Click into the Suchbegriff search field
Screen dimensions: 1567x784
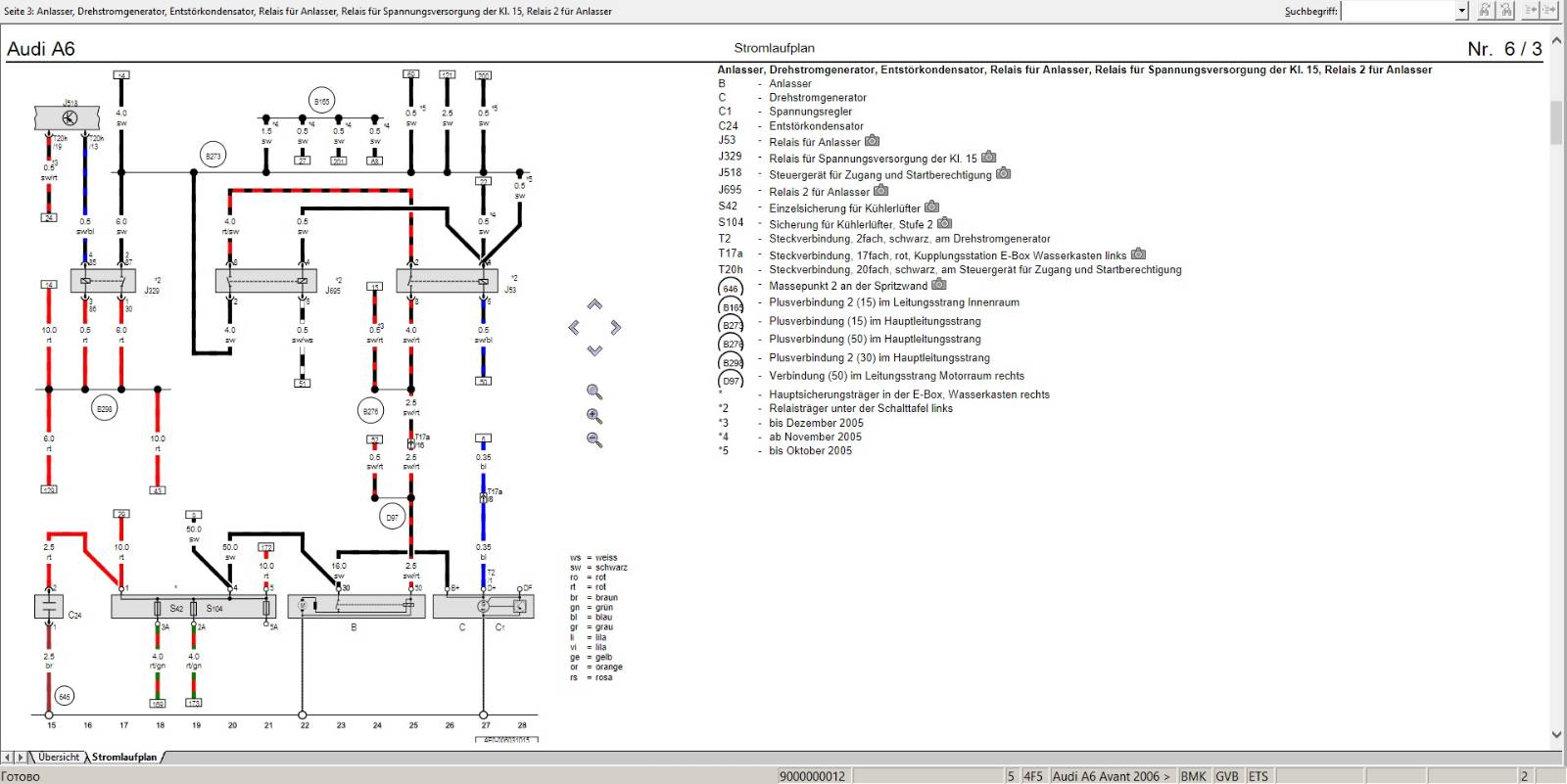1399,11
